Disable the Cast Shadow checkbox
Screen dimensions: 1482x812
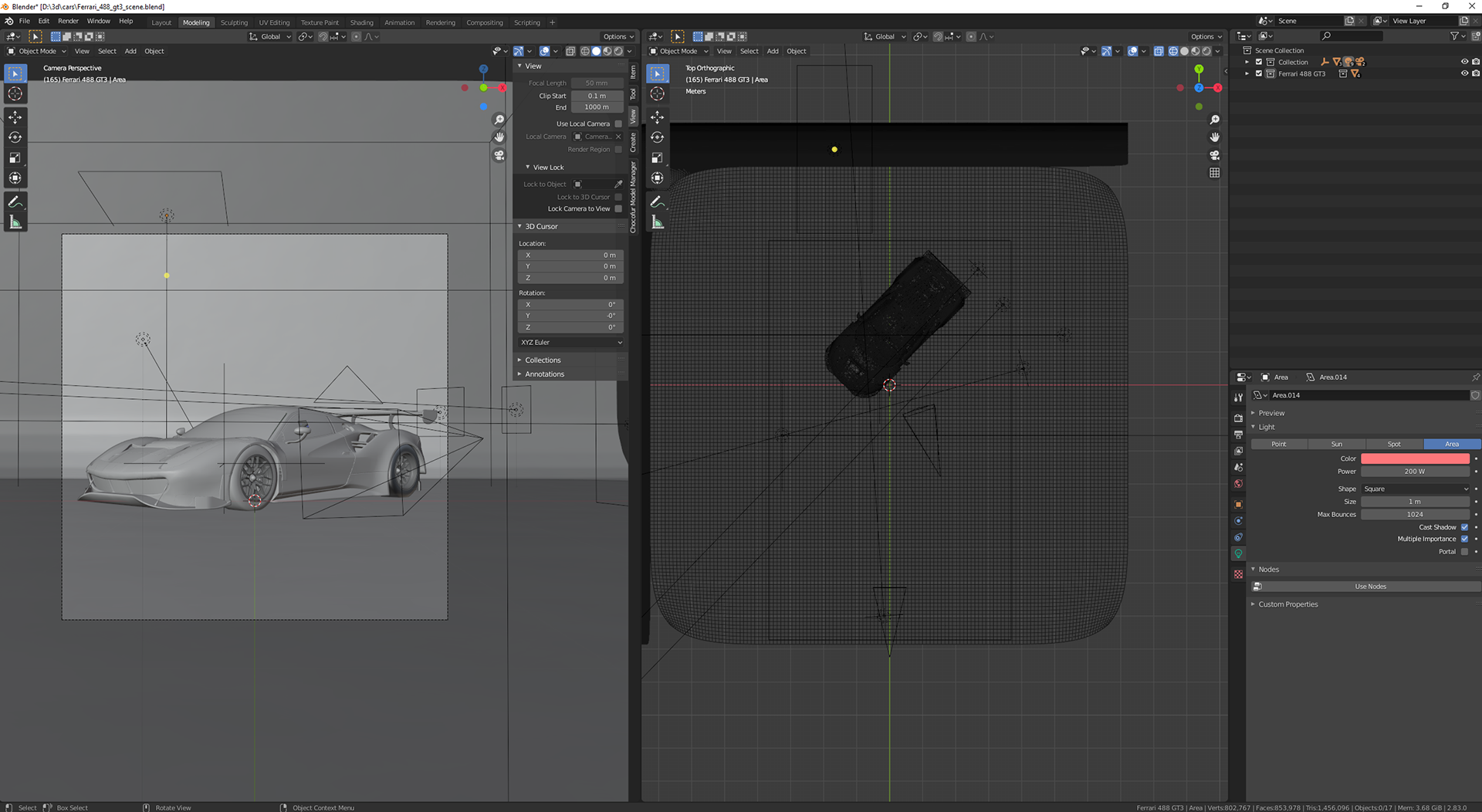point(1464,527)
